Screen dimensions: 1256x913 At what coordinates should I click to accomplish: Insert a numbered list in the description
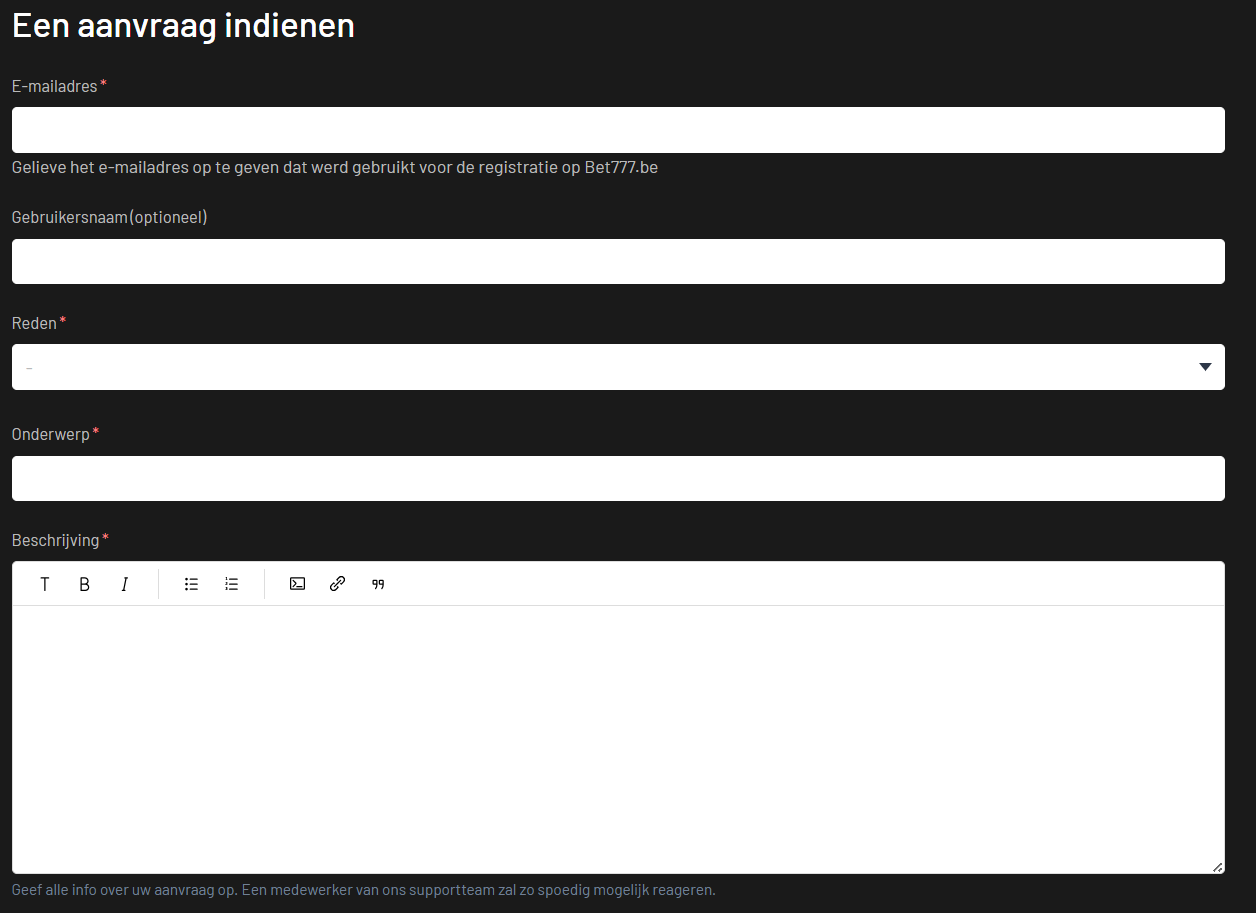231,584
